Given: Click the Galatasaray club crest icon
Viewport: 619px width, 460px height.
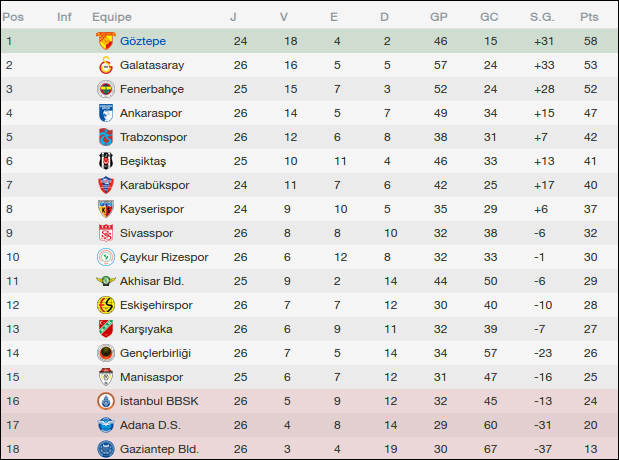Looking at the screenshot, I should click(105, 65).
